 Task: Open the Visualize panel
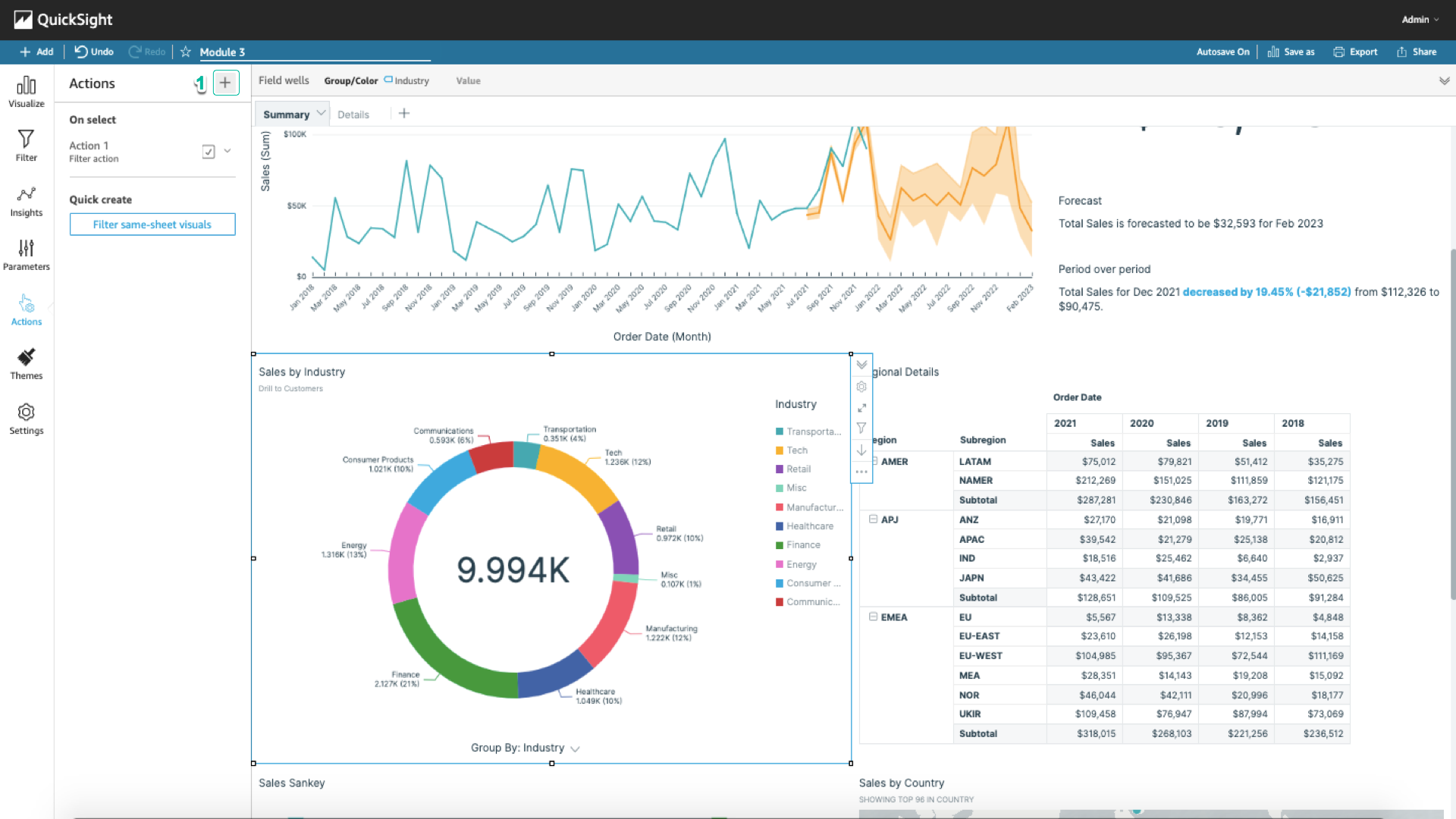(27, 92)
